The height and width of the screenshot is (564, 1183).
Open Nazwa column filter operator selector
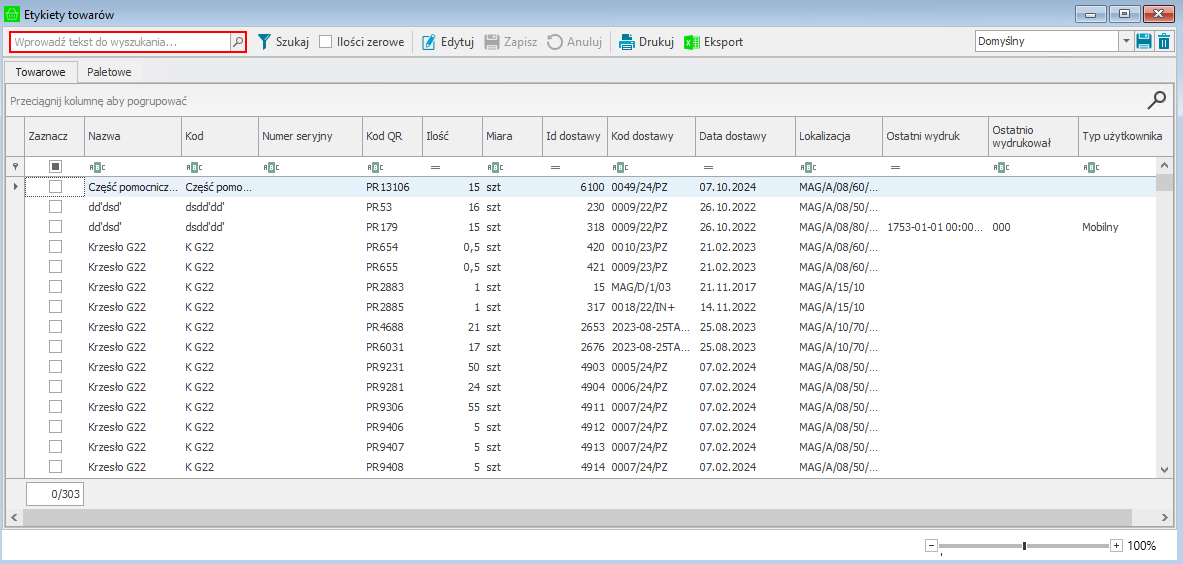point(96,167)
